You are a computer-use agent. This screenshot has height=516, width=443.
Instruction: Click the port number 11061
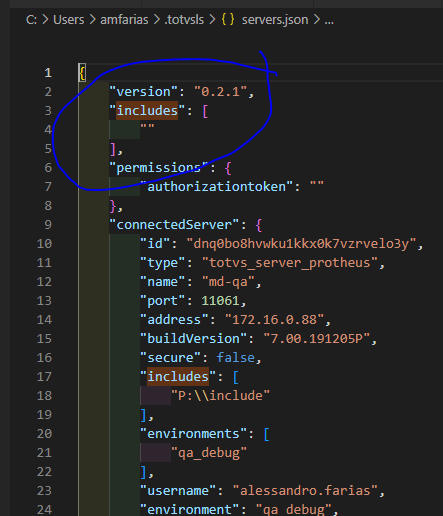[x=220, y=301]
